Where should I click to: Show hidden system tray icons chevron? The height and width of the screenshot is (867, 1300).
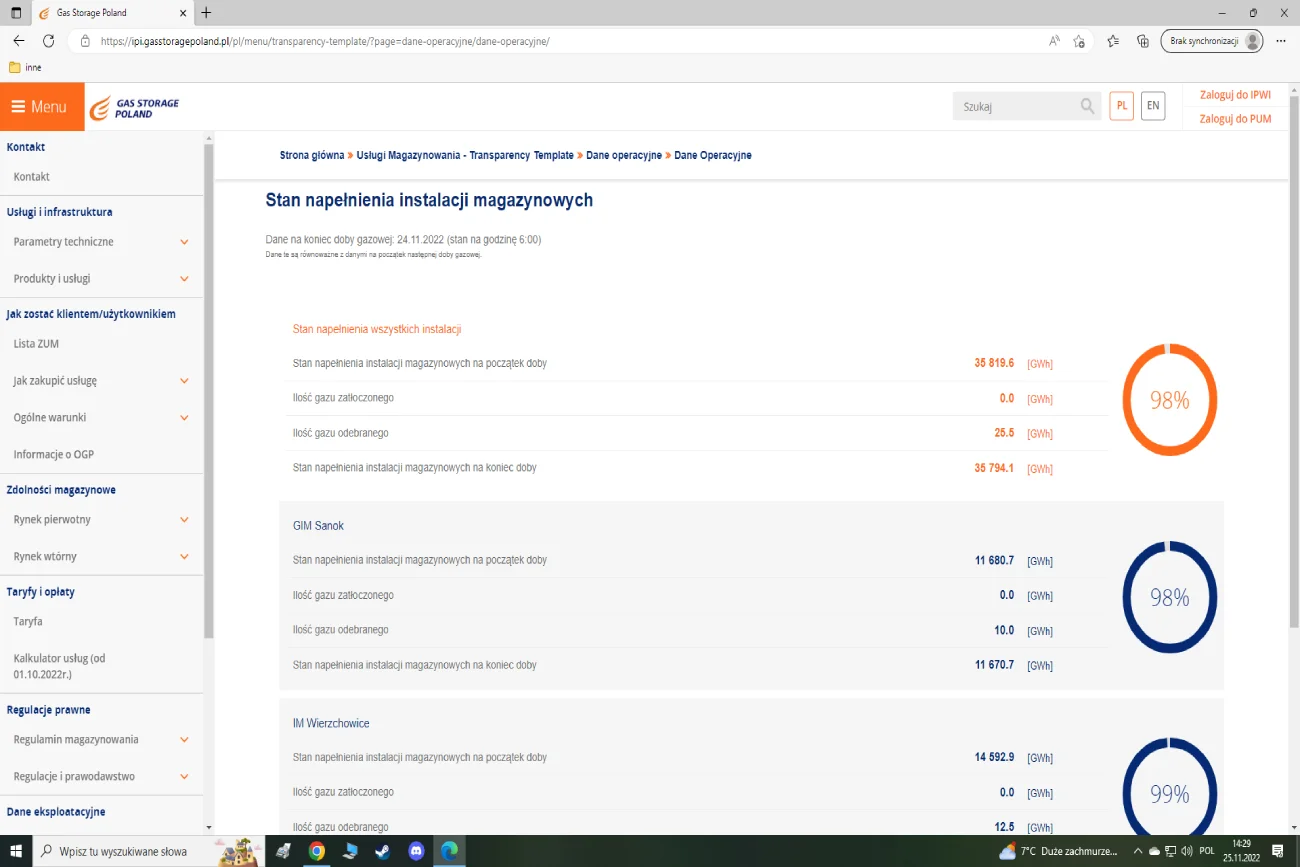pos(1138,851)
